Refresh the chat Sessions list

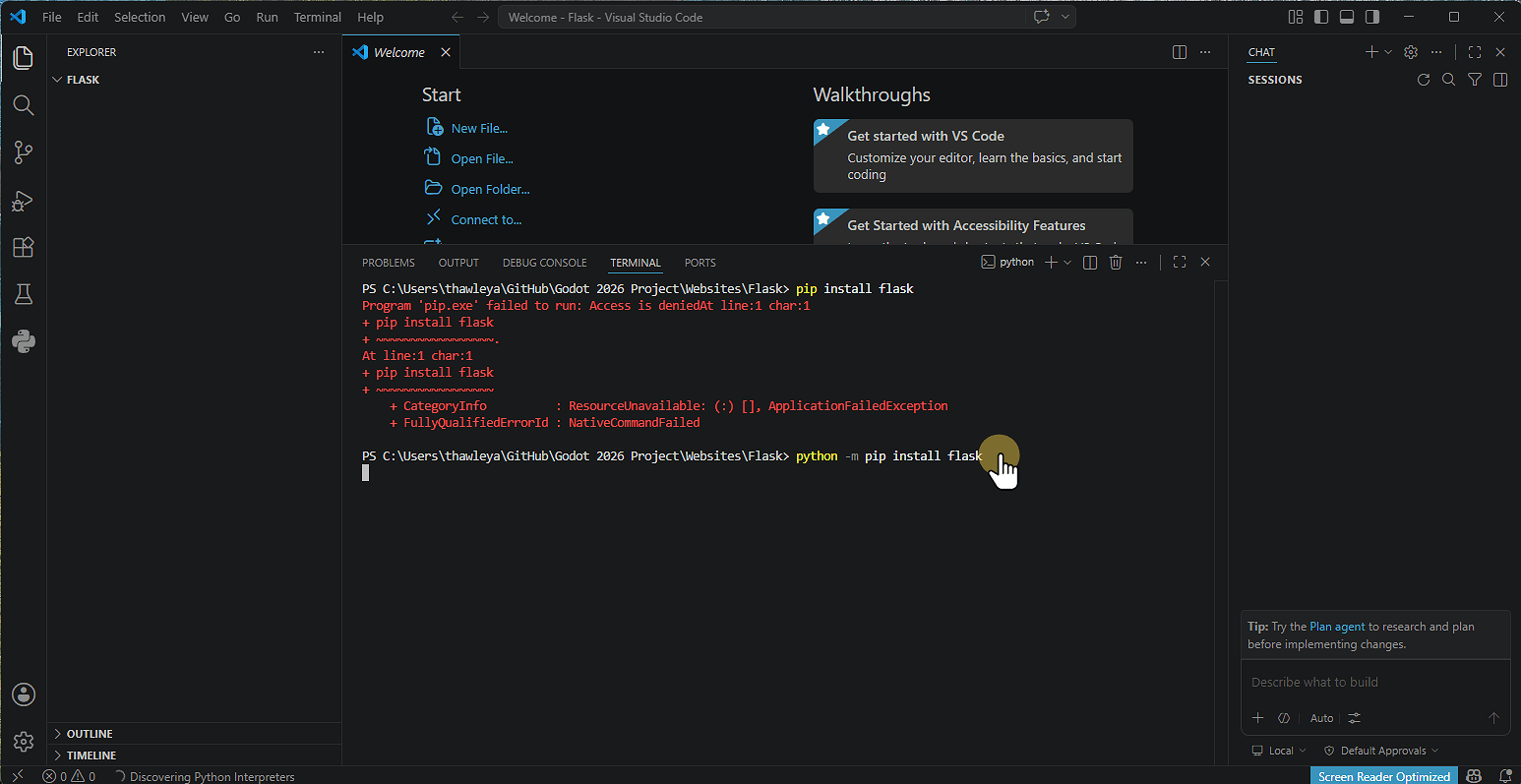coord(1424,80)
